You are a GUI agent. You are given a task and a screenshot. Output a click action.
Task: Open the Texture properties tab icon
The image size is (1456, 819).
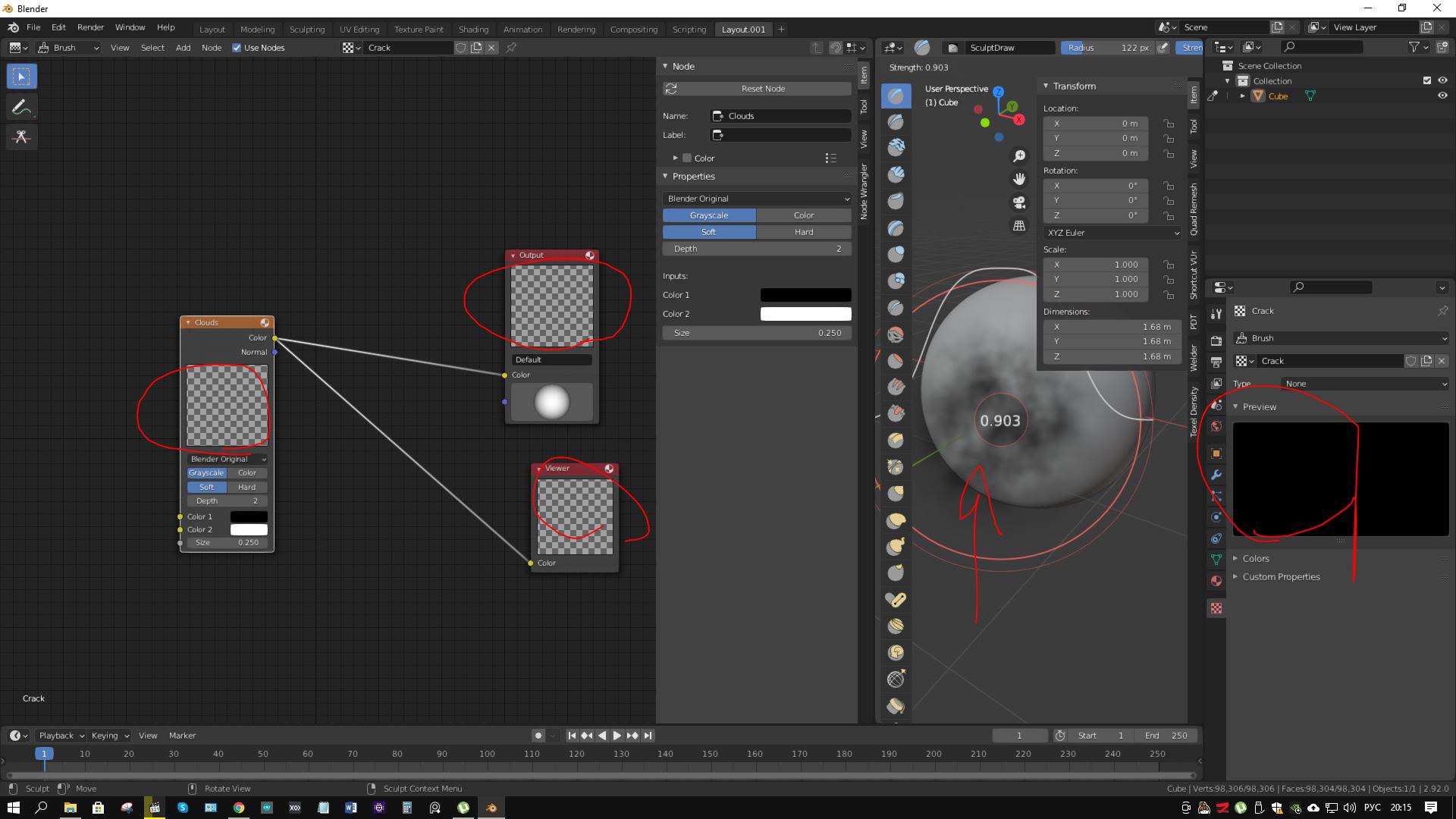click(1216, 609)
